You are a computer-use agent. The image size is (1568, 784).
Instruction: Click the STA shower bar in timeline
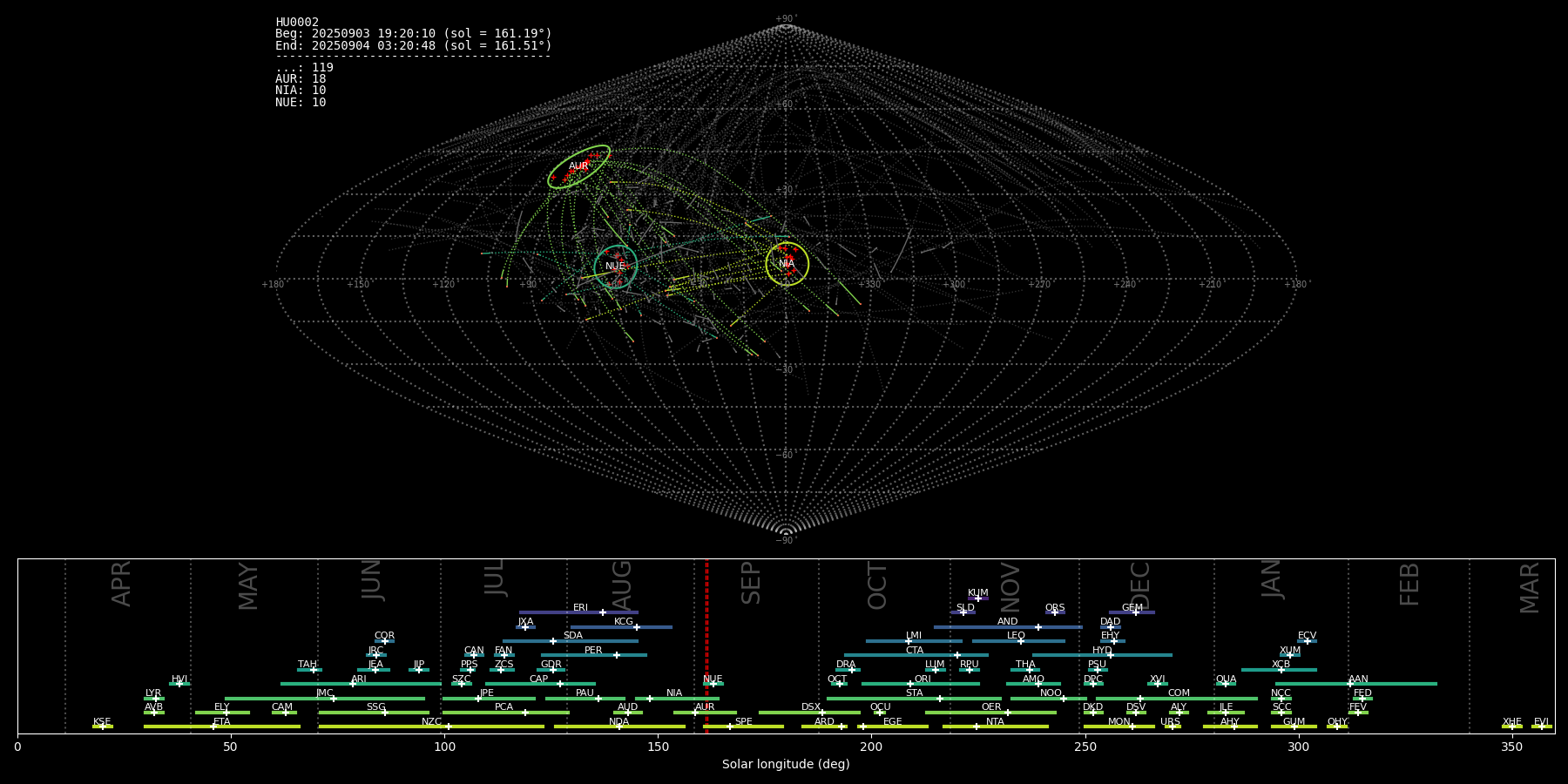[x=914, y=698]
